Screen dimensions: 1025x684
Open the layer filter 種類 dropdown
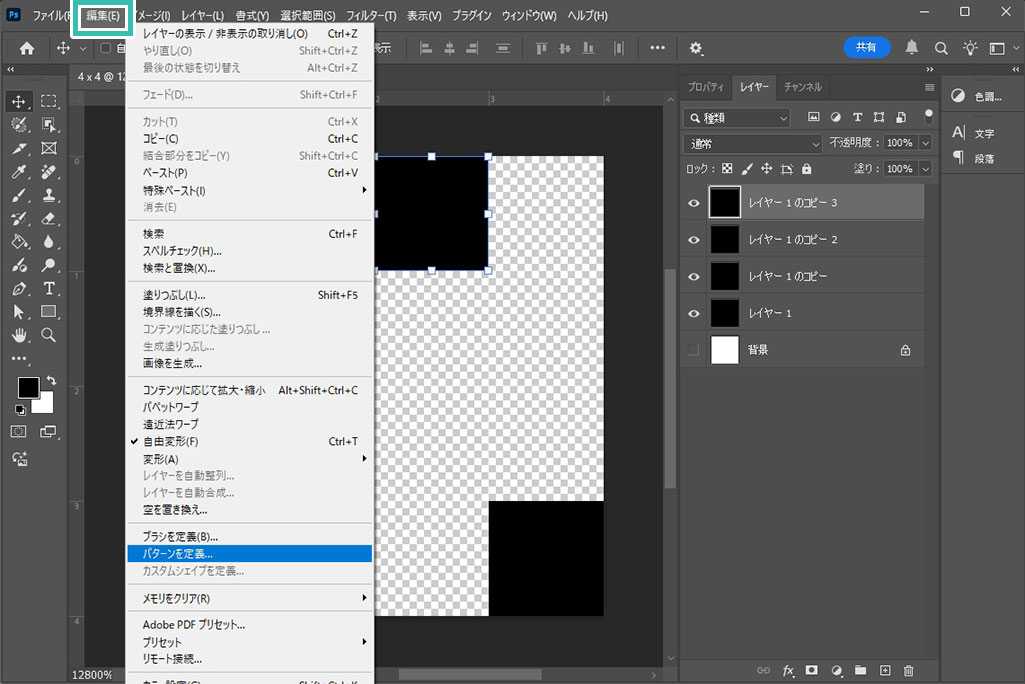(737, 118)
